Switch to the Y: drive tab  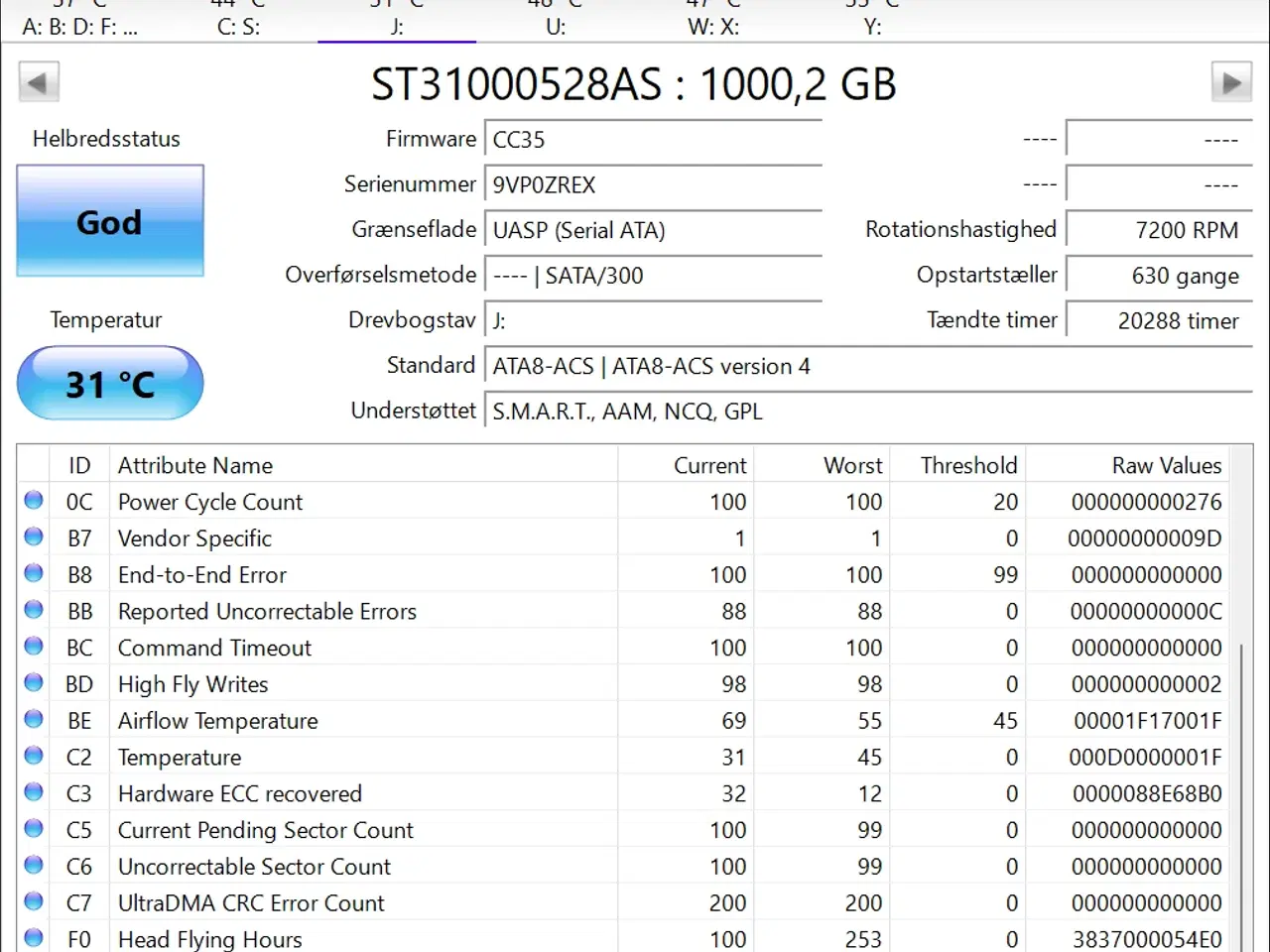[873, 22]
